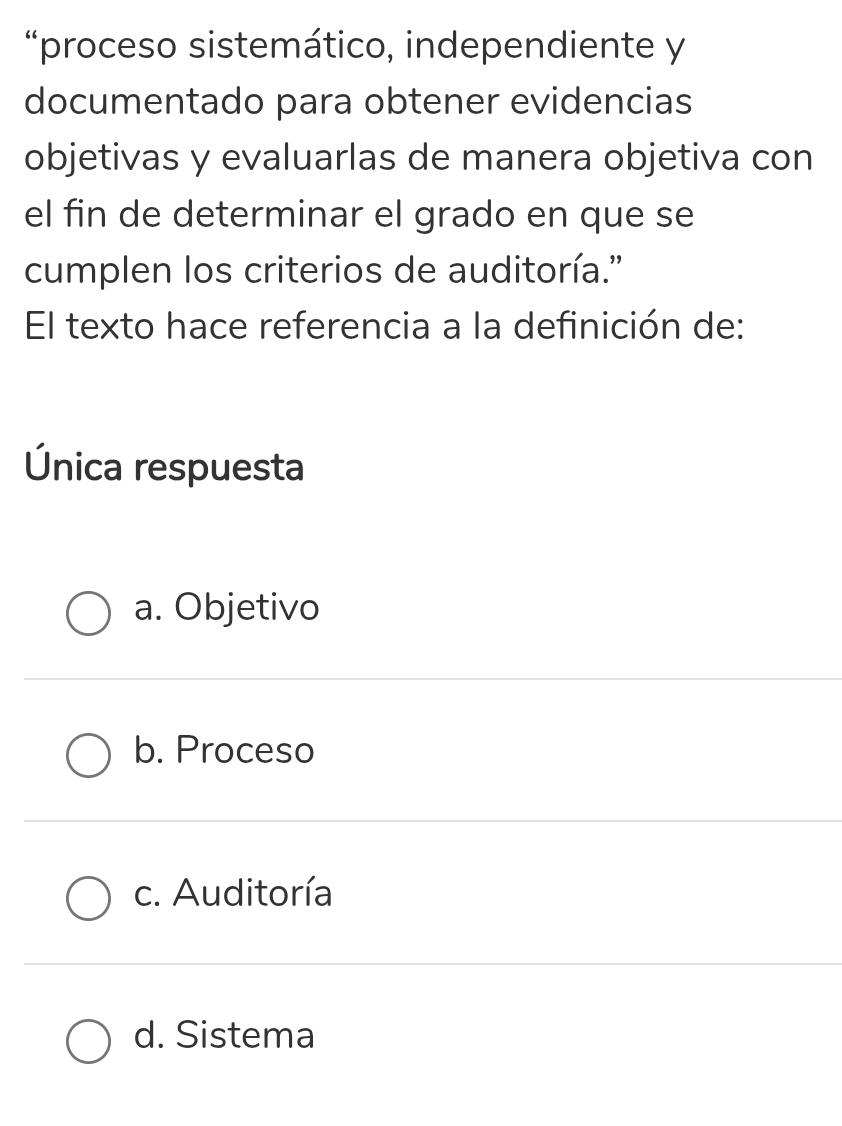Viewport: 842px width, 1126px height.
Task: Click the "a. Objetivo" answer label
Action: 227,608
